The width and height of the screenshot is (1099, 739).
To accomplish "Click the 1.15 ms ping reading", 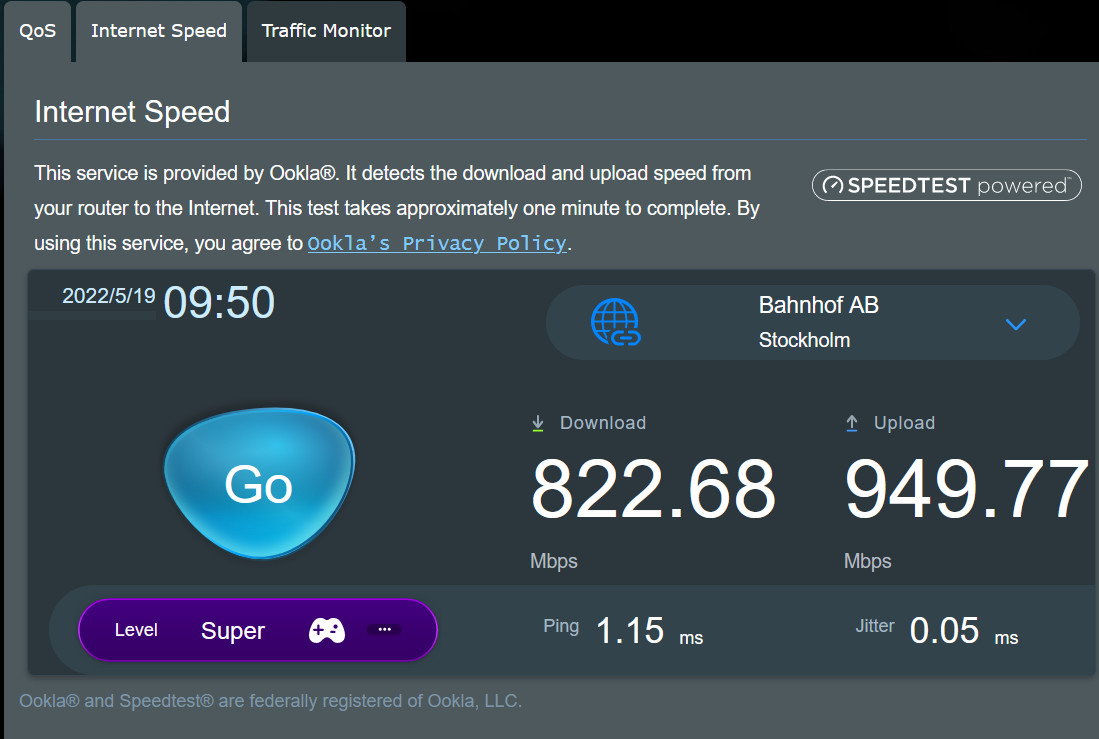I will tap(630, 631).
